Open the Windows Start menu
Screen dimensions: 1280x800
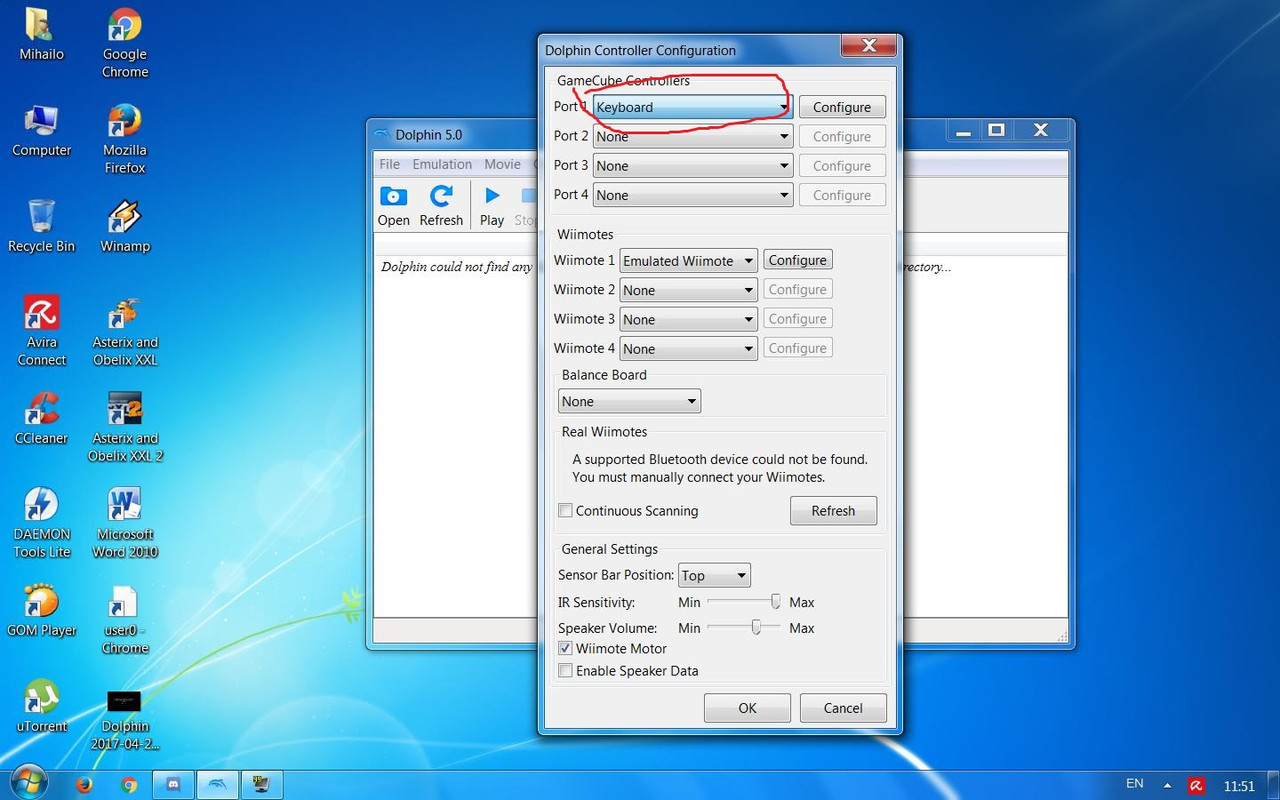point(27,784)
